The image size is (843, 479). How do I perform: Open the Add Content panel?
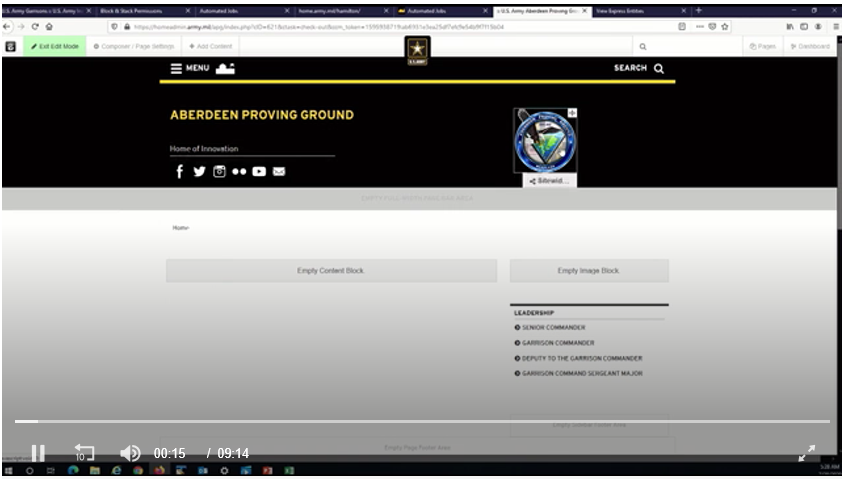210,47
